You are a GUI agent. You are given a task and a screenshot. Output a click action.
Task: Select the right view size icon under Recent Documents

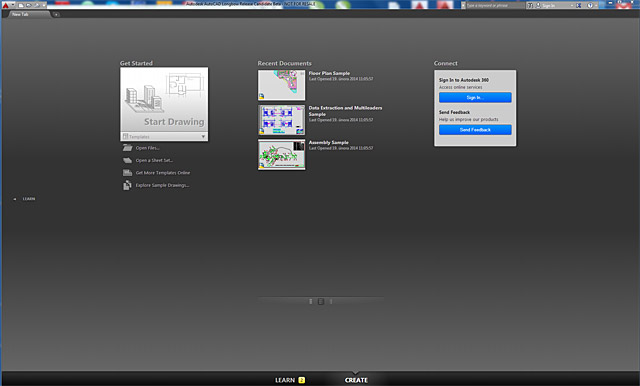point(331,302)
